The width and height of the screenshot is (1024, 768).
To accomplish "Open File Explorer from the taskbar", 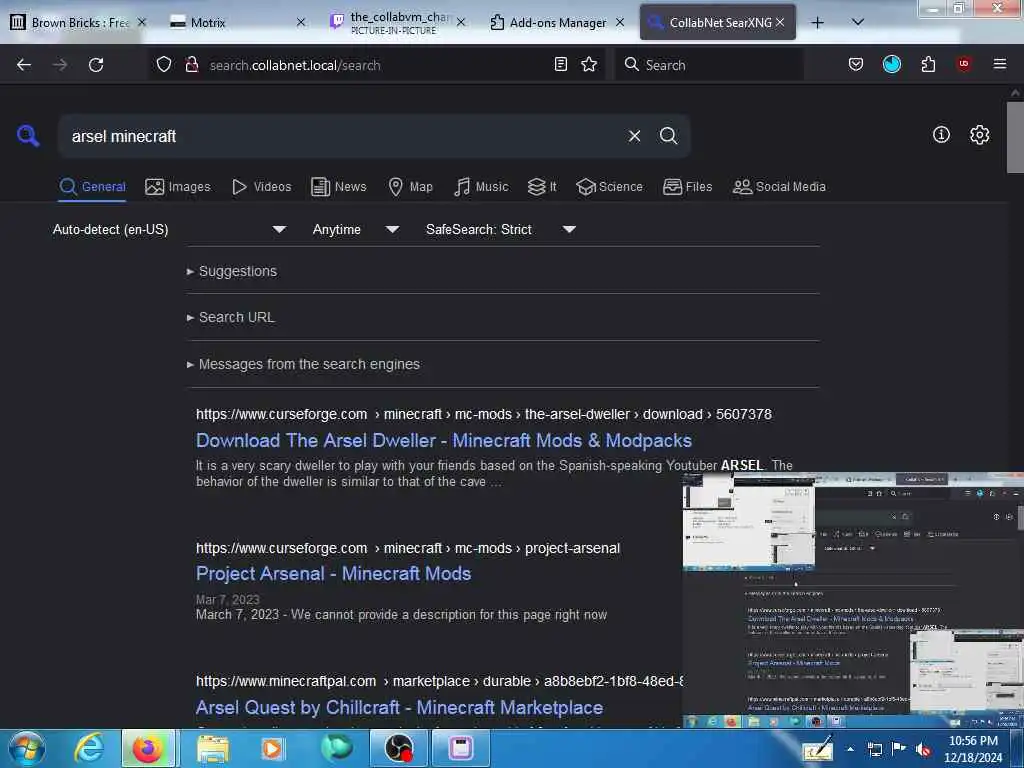I will [x=213, y=748].
